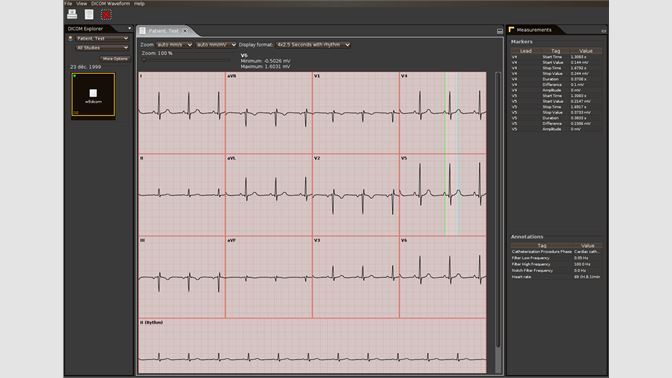The width and height of the screenshot is (672, 378).
Task: Open the auto mm/s zoom dropdown
Action: (x=174, y=45)
